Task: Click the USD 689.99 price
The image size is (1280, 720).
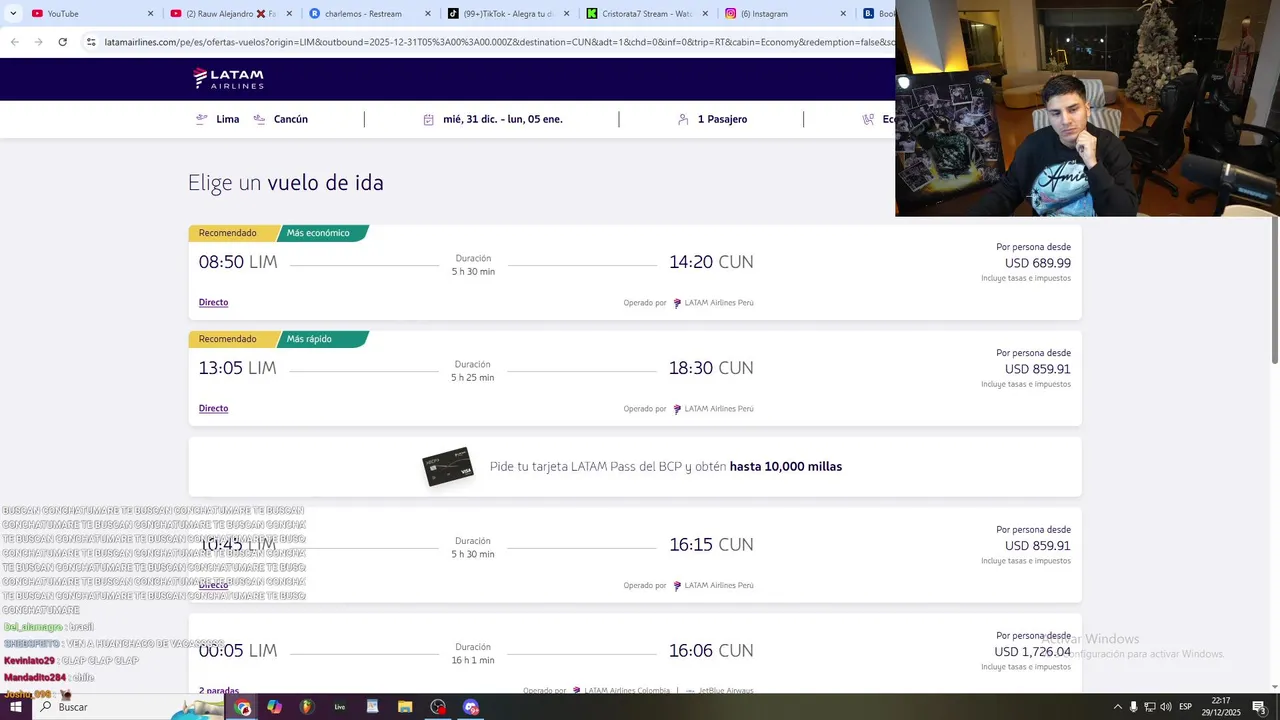Action: pyautogui.click(x=1038, y=263)
